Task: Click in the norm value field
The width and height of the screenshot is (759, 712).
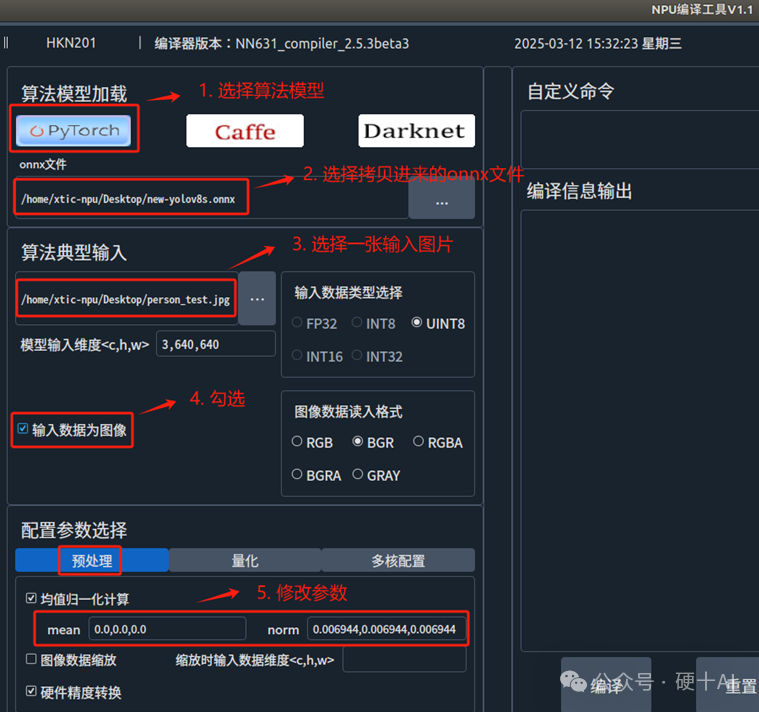Action: pos(385,629)
